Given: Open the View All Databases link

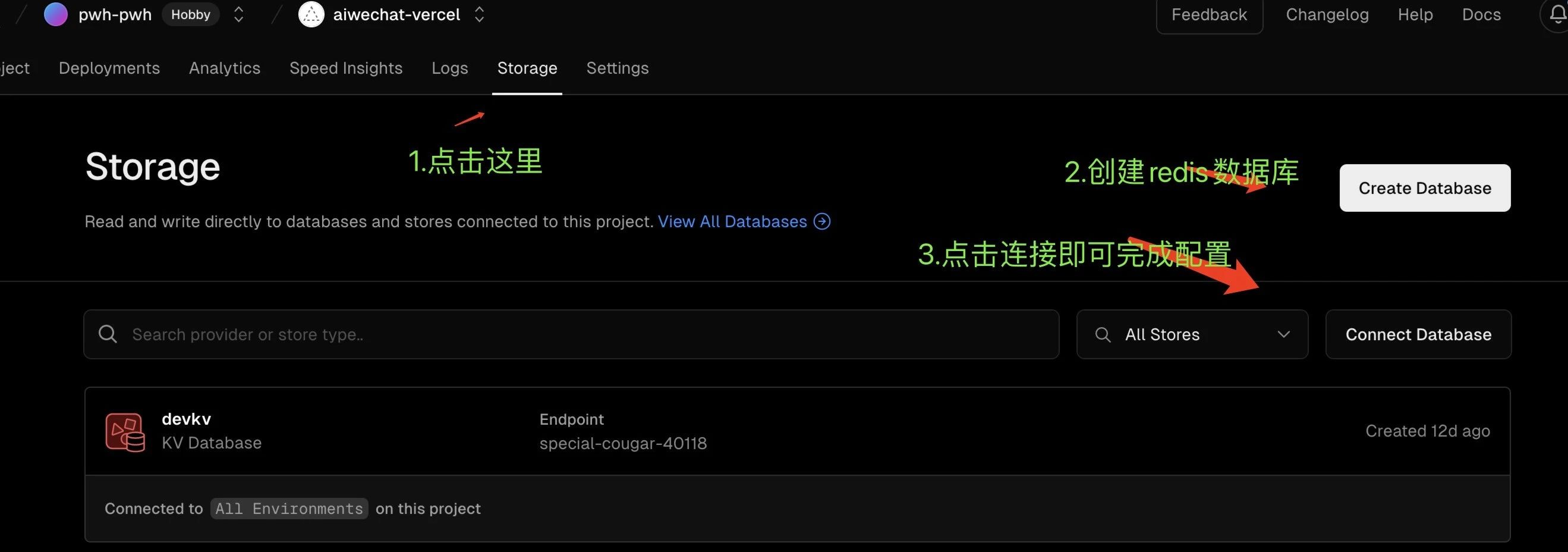Looking at the screenshot, I should pos(732,221).
